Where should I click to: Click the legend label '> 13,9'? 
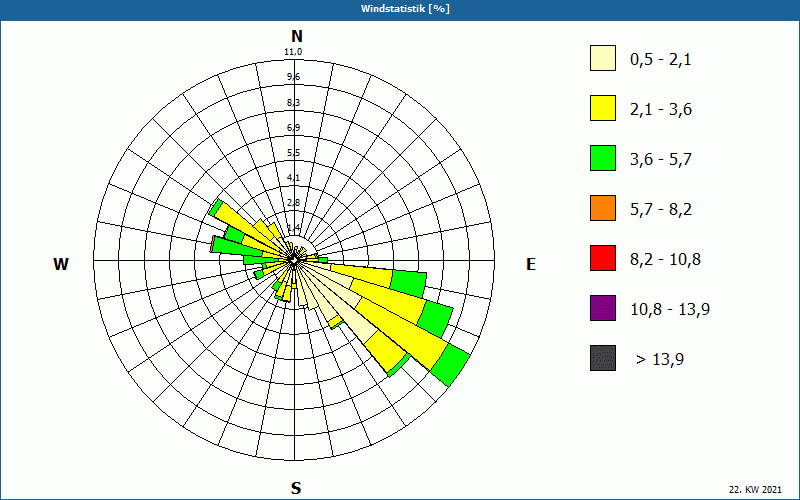point(660,360)
